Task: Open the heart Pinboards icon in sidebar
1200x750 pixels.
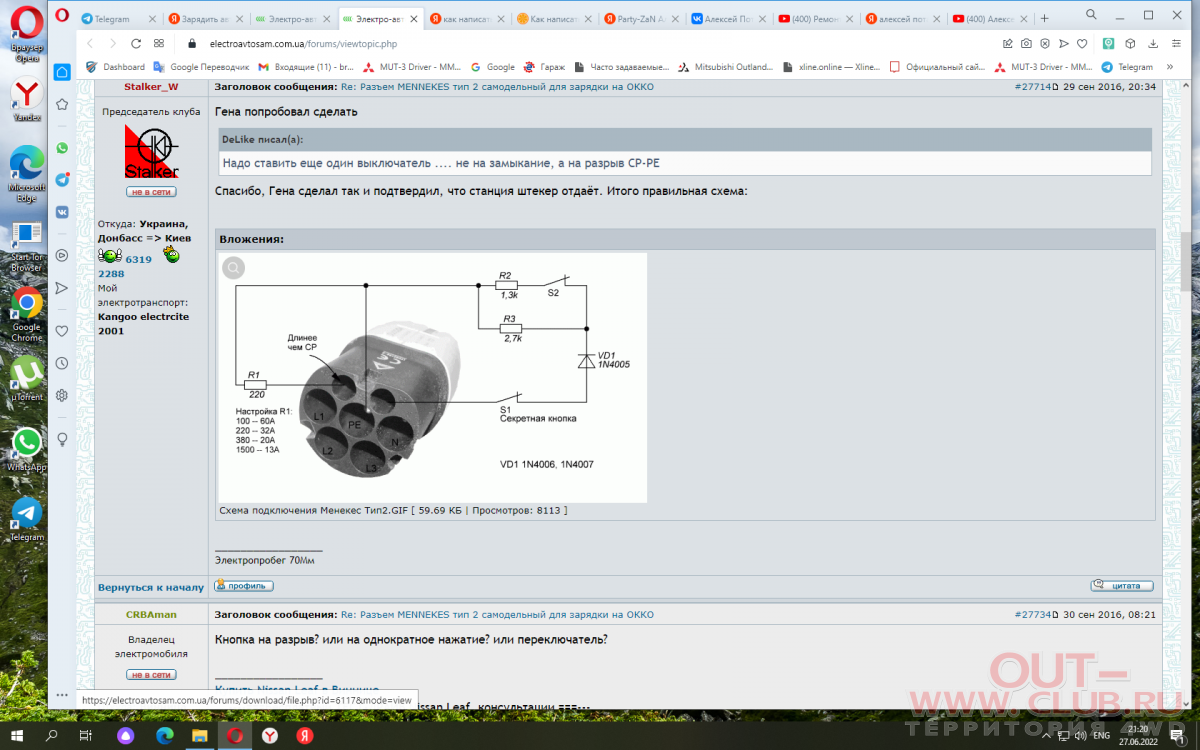Action: [x=62, y=331]
